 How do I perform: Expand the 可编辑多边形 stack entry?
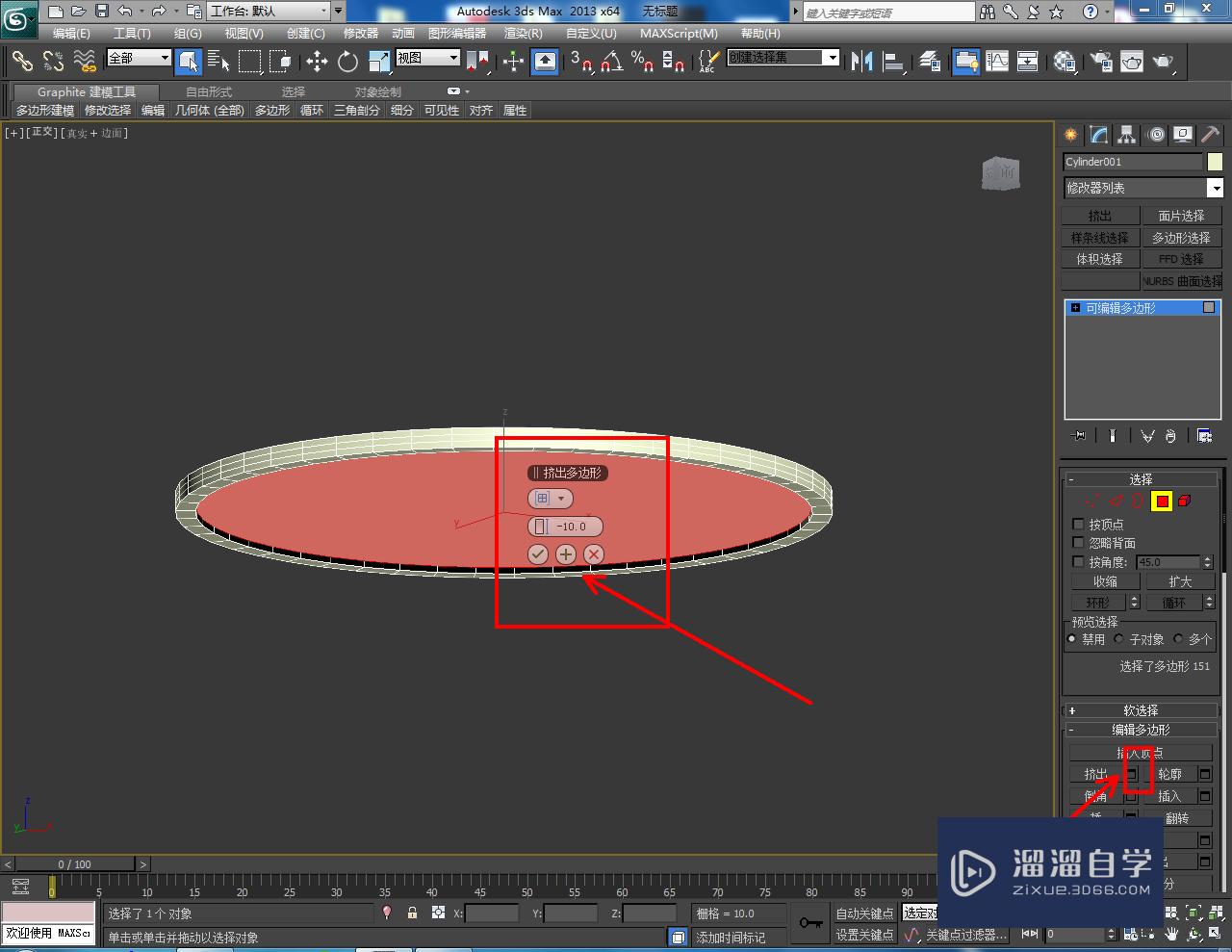coord(1076,308)
